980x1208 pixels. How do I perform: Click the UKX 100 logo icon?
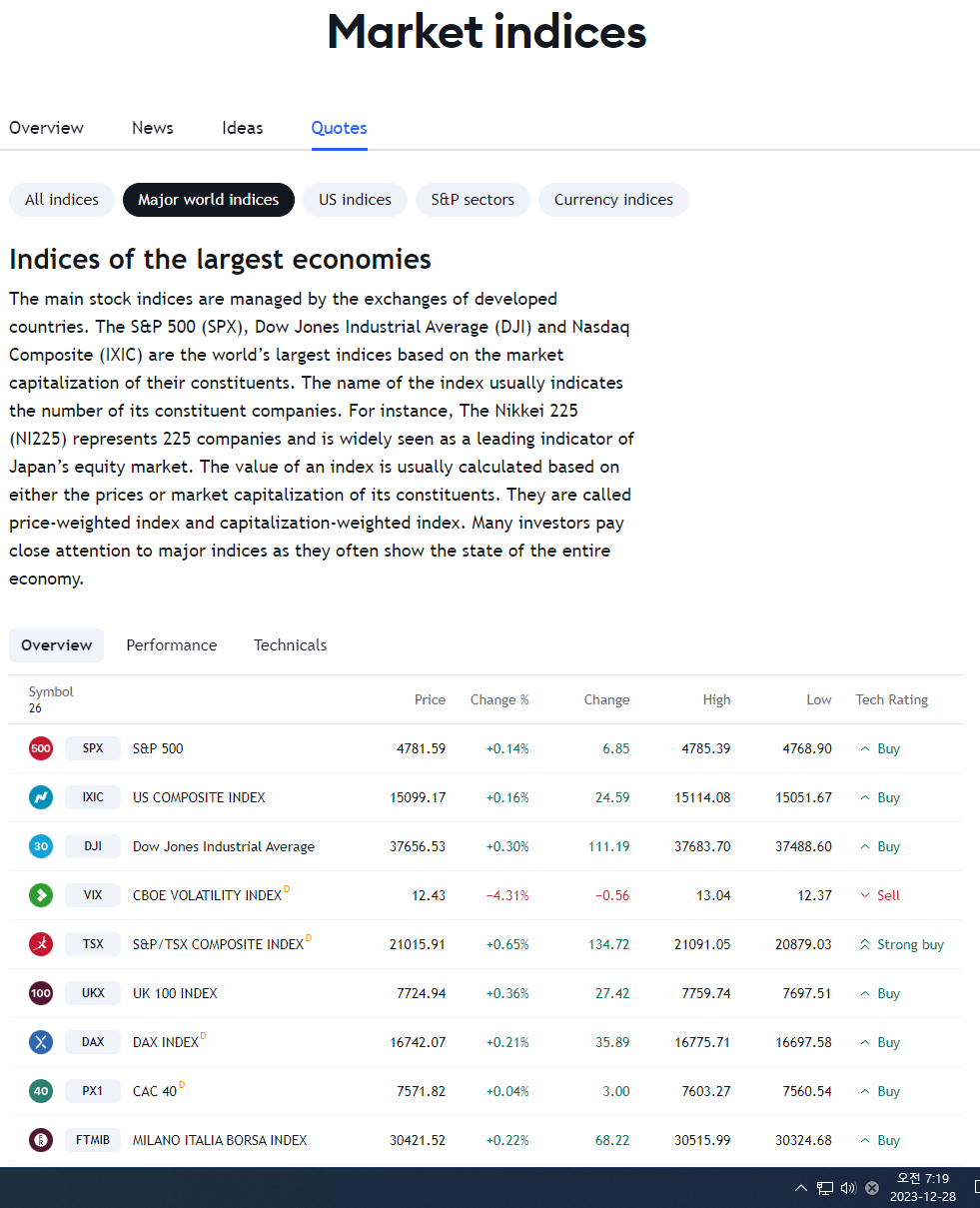tap(41, 993)
